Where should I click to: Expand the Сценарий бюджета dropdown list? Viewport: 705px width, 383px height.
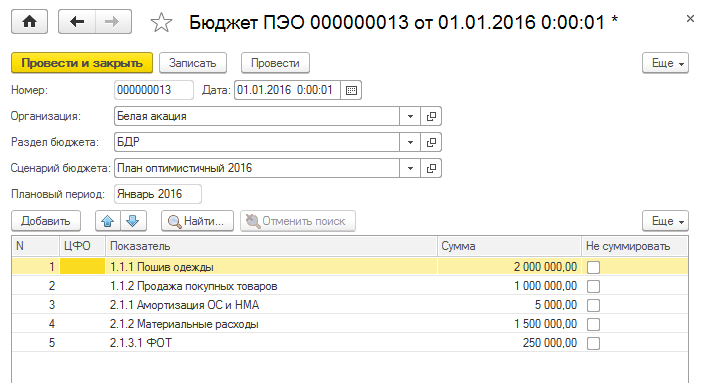[410, 169]
